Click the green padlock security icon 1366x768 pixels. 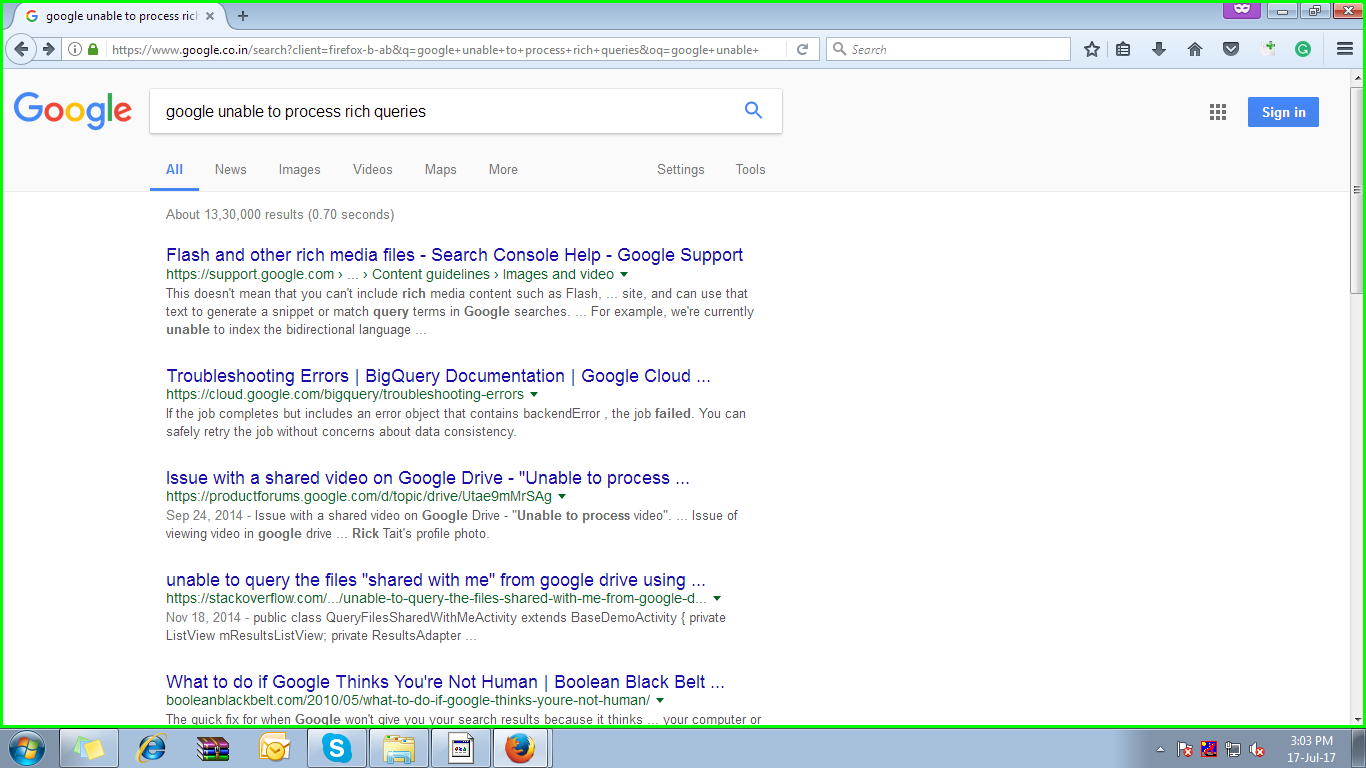point(93,49)
